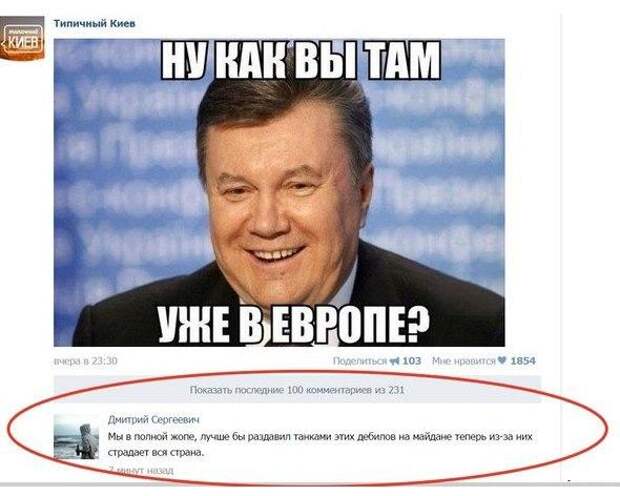The image size is (620, 496).
Task: Click the meme caption УЖЕ В ЕВРОПЕ?
Action: pyautogui.click(x=294, y=325)
